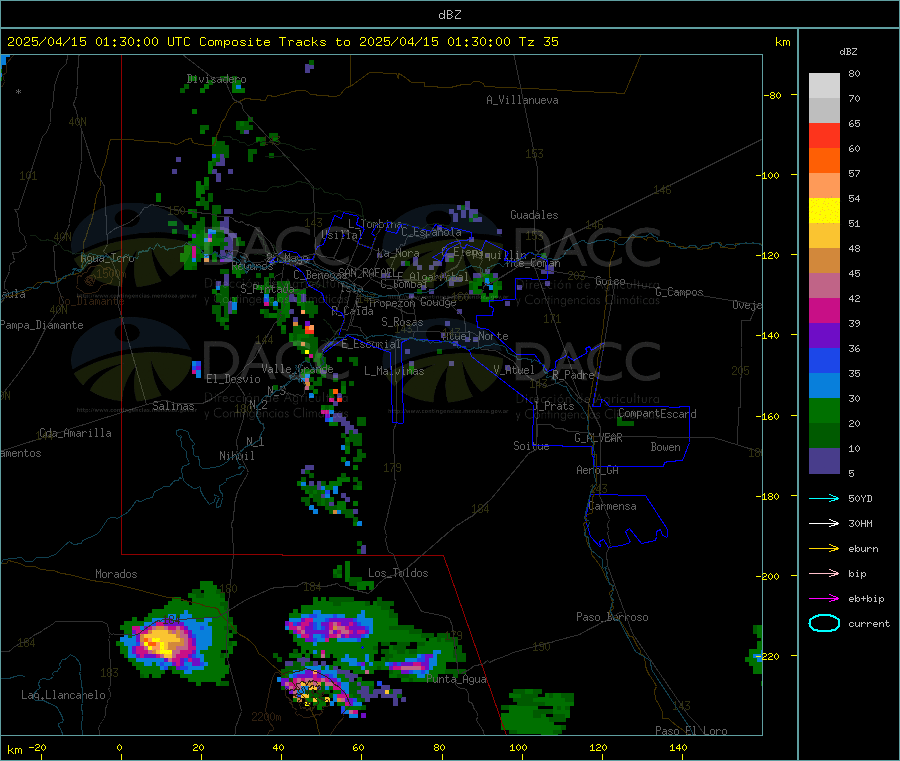900x761 pixels.
Task: Select the Aero_GA label
Action: pos(597,470)
